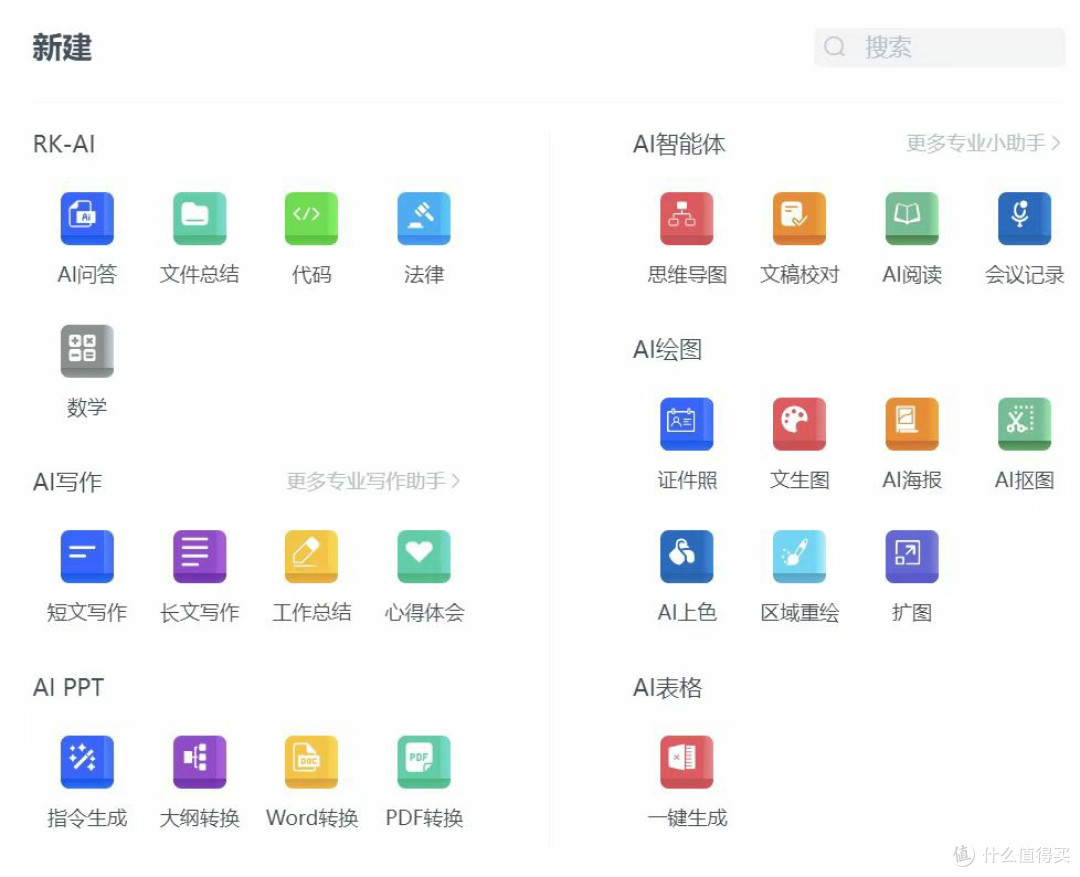Screen dimensions: 1080x877
Task: Launch 大纲转换 PPT tool
Action: pyautogui.click(x=199, y=762)
